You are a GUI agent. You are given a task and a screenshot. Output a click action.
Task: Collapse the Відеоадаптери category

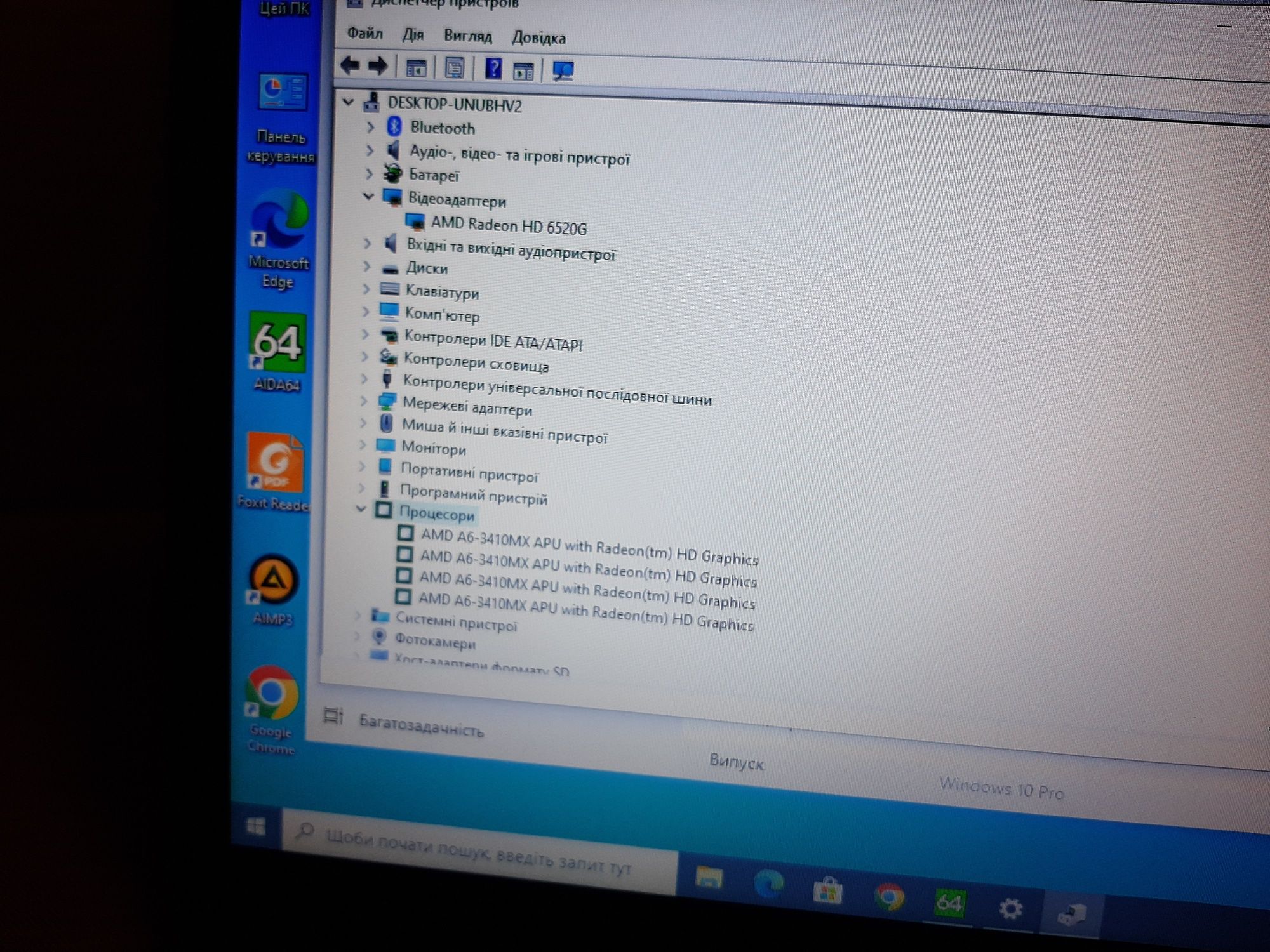[368, 196]
